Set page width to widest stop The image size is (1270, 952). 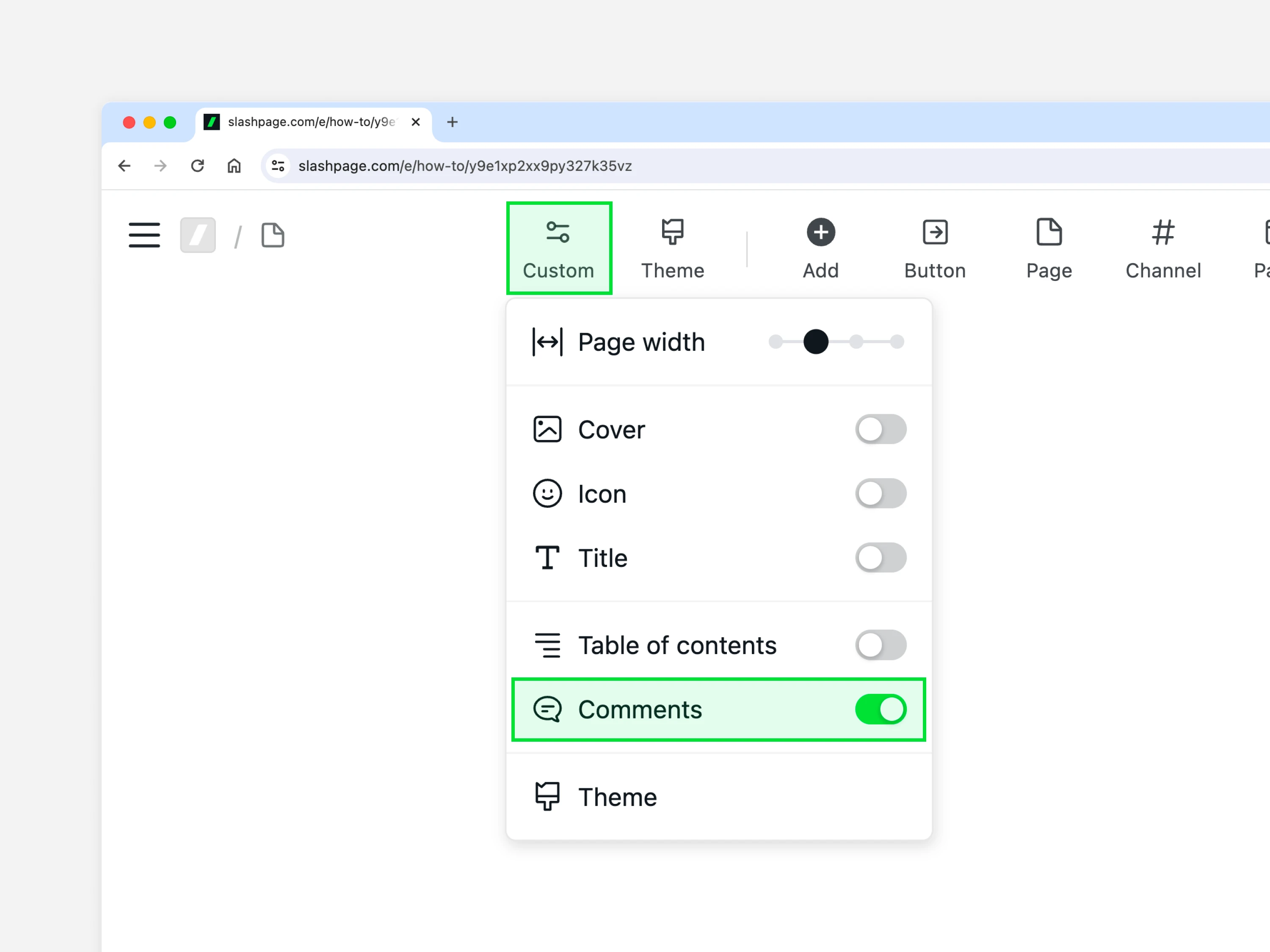point(897,342)
